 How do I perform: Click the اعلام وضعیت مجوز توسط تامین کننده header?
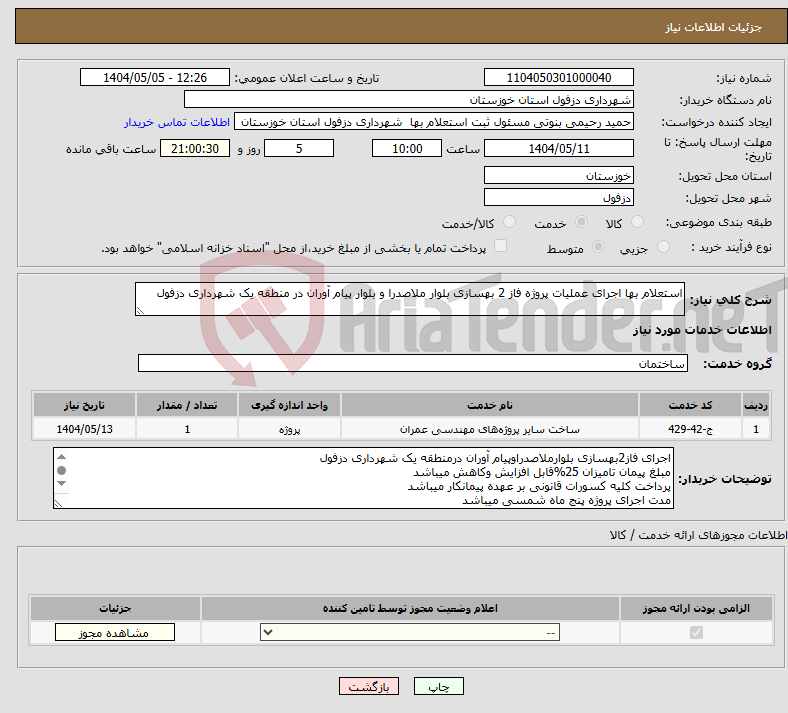pyautogui.click(x=410, y=608)
